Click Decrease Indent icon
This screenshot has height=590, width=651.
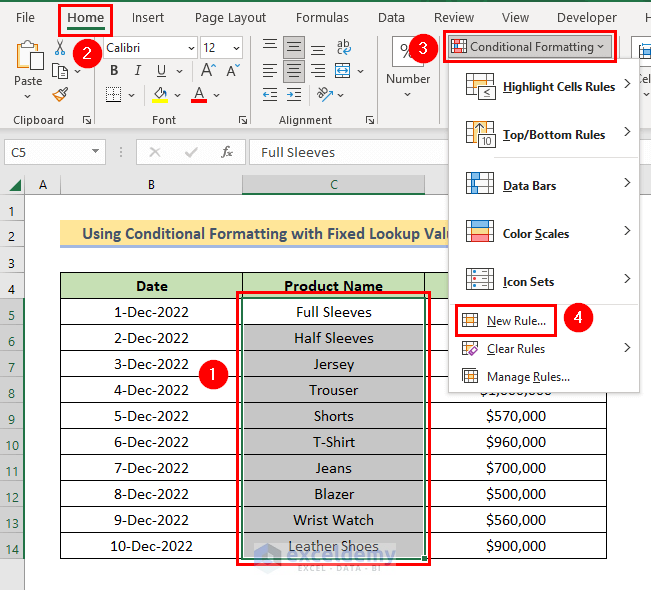(x=270, y=95)
